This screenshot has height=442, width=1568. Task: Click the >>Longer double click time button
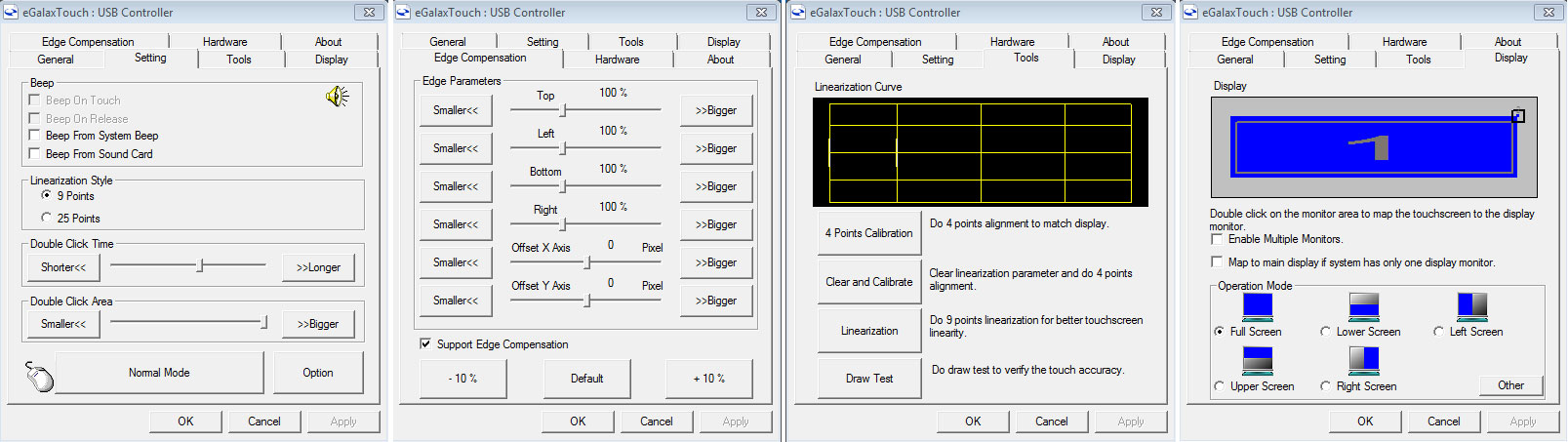[x=319, y=267]
